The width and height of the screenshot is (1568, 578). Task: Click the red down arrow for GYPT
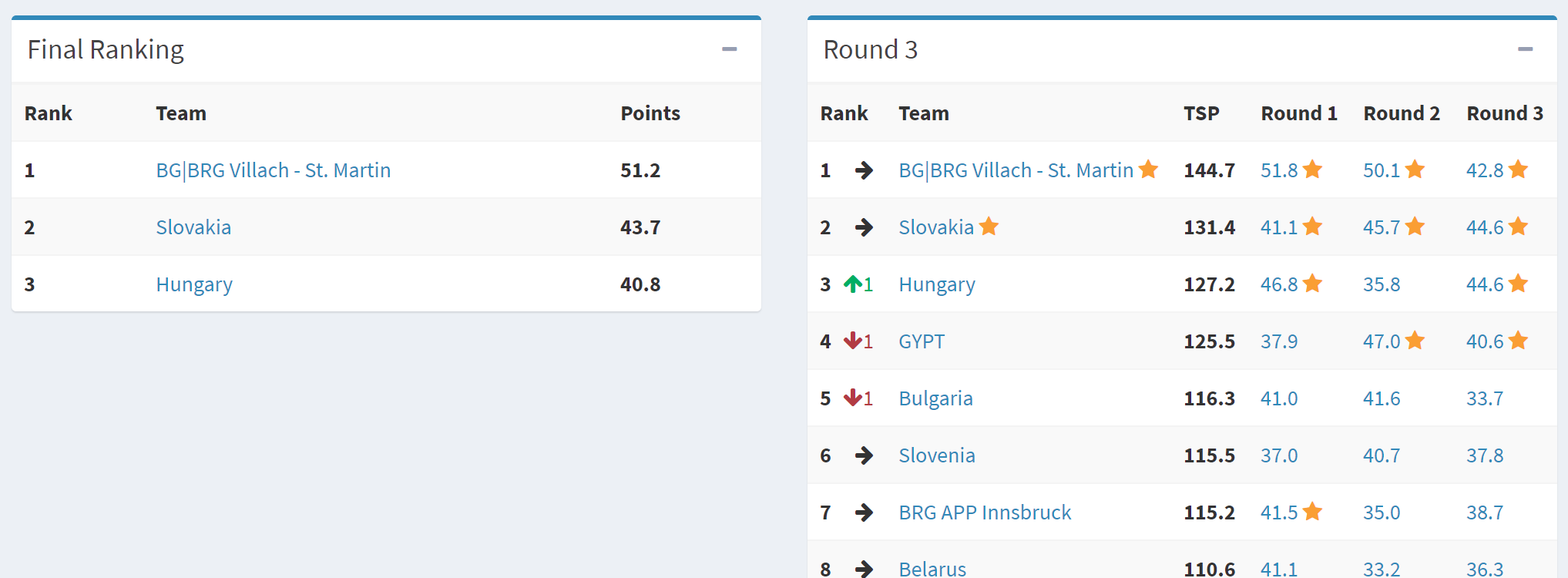coord(853,341)
